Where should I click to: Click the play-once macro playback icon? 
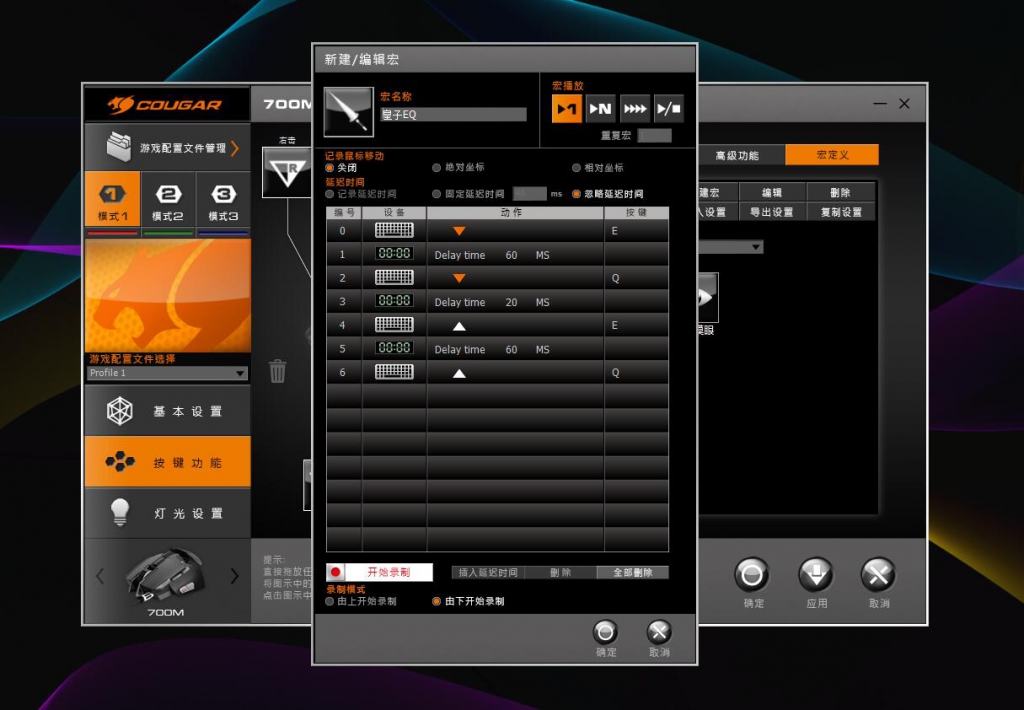tap(567, 108)
